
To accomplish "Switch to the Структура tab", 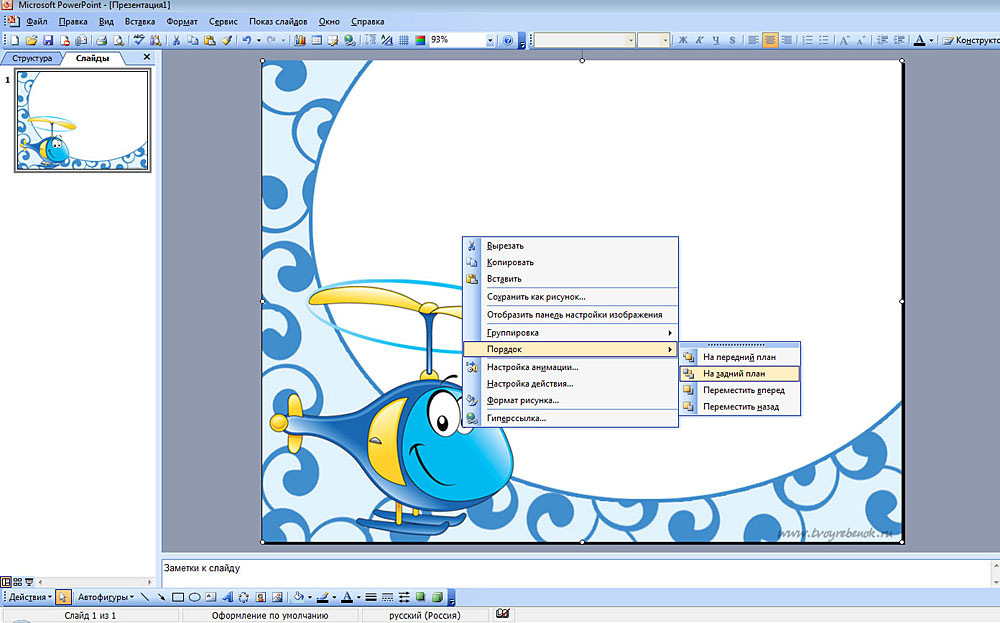I will pos(31,58).
